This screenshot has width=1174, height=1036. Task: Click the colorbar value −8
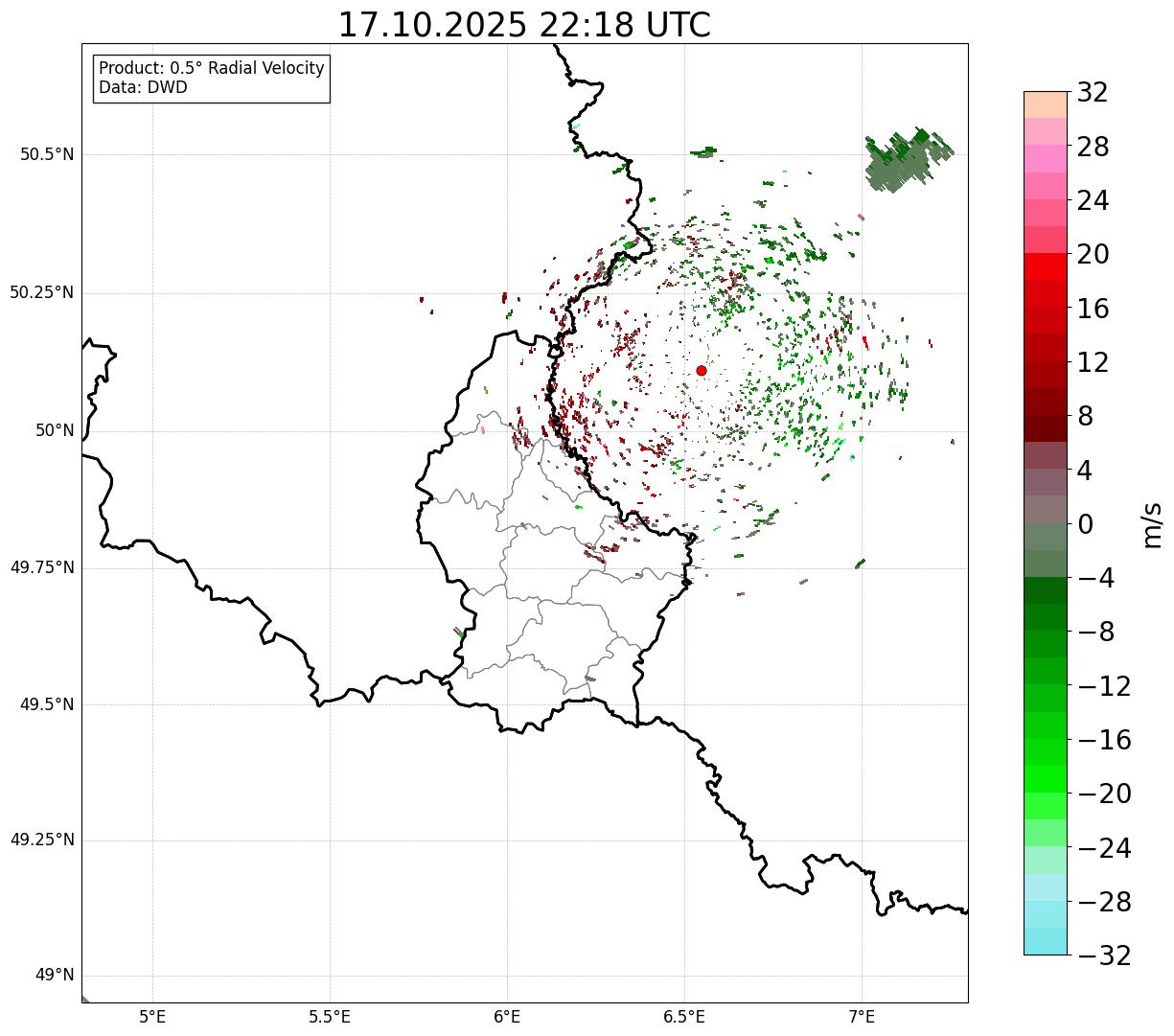point(1095,632)
